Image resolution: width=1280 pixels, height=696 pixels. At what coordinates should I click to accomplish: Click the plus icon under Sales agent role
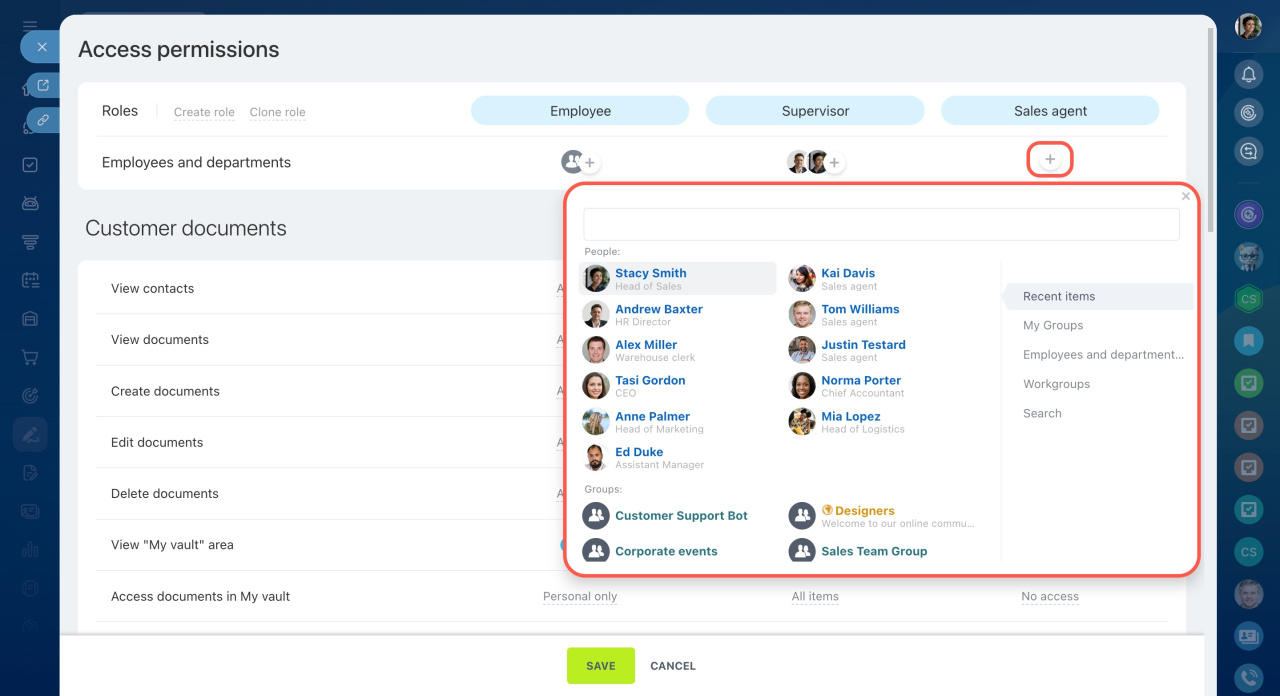point(1050,160)
